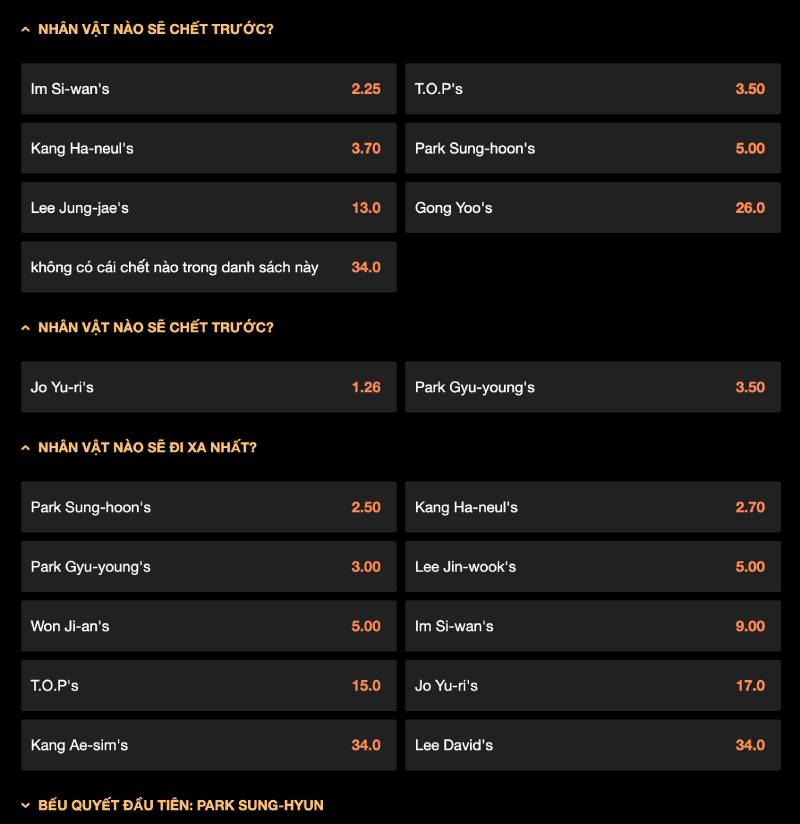This screenshot has height=824, width=800.
Task: Select Kang Ae-sim's 34.0 odds
Action: [x=208, y=745]
